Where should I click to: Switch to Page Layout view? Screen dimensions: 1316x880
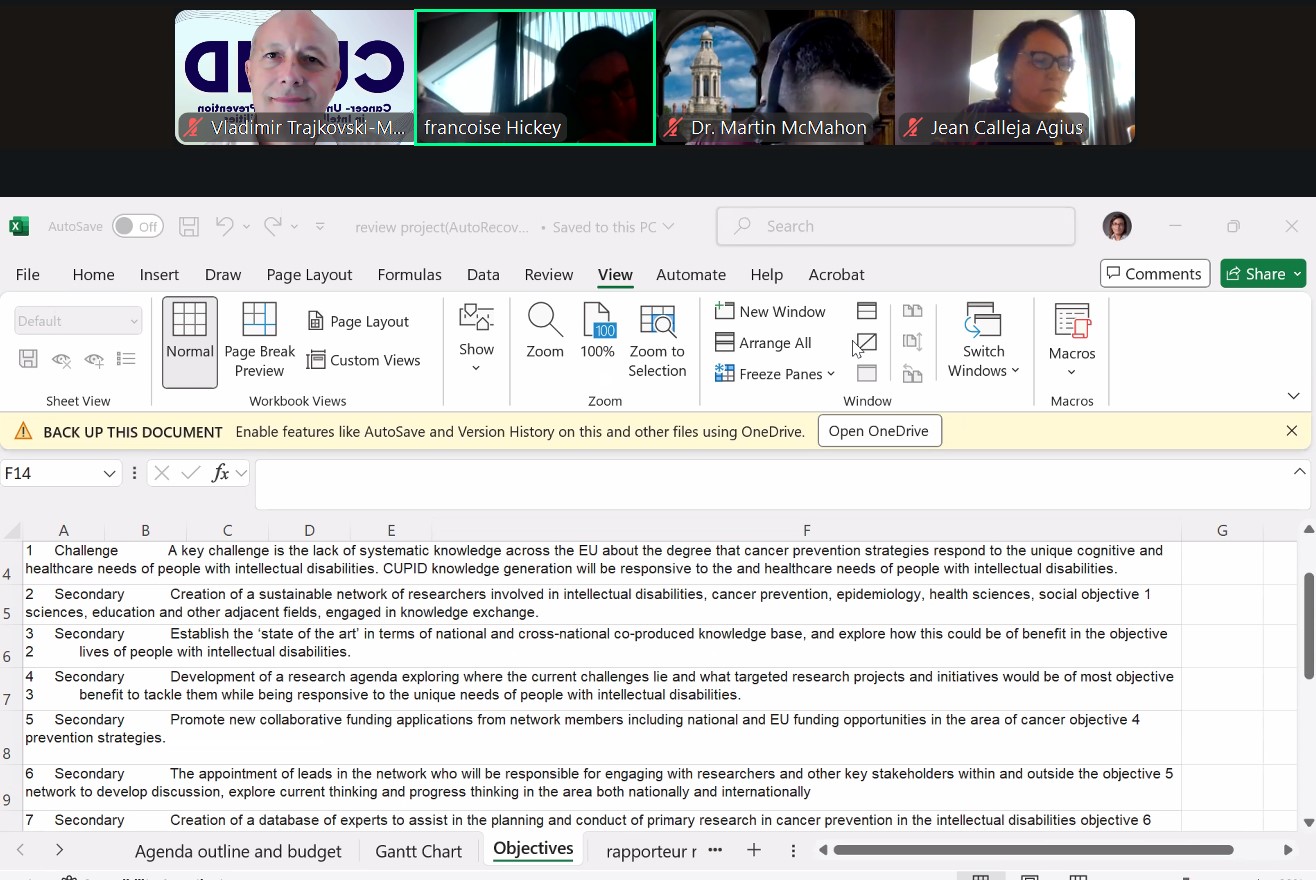[358, 321]
